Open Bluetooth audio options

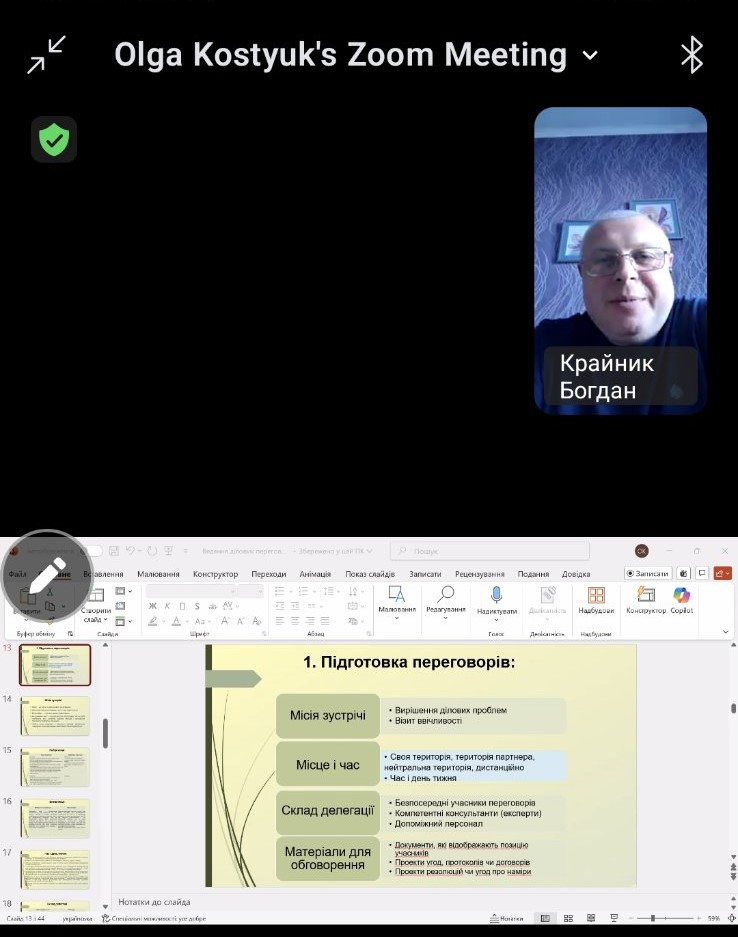click(x=691, y=54)
